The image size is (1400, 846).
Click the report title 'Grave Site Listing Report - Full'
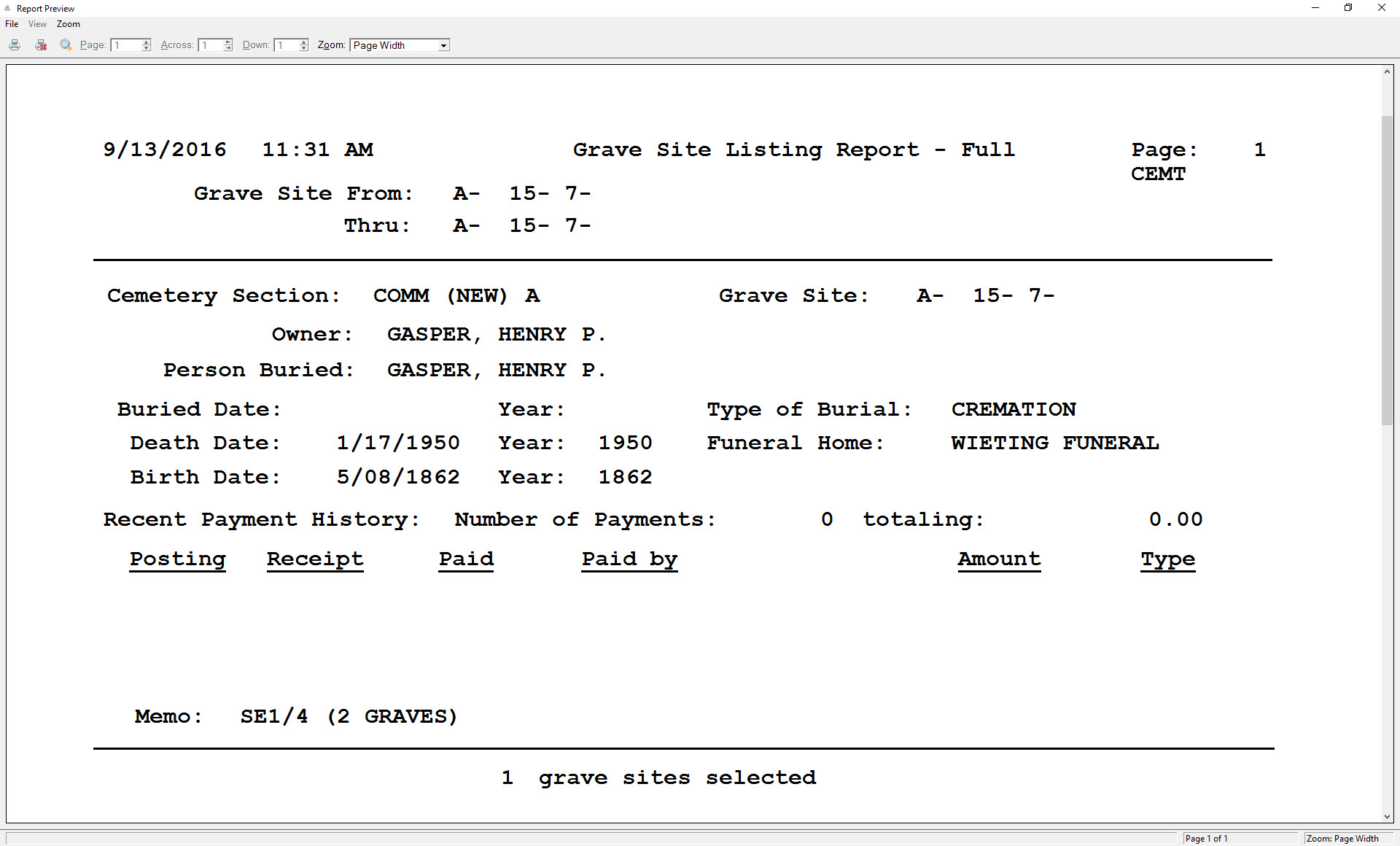click(793, 150)
